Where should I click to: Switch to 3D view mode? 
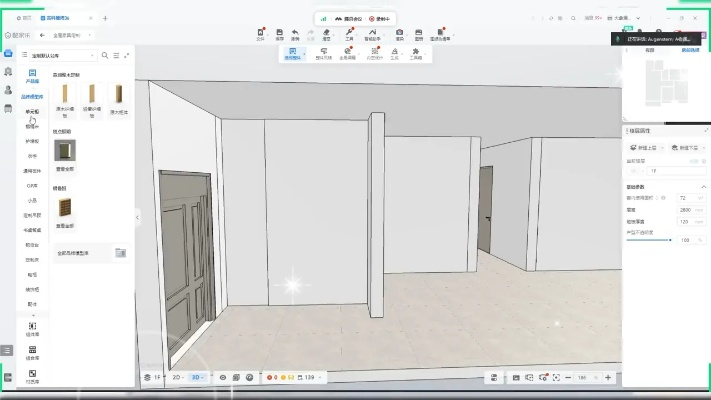[197, 377]
